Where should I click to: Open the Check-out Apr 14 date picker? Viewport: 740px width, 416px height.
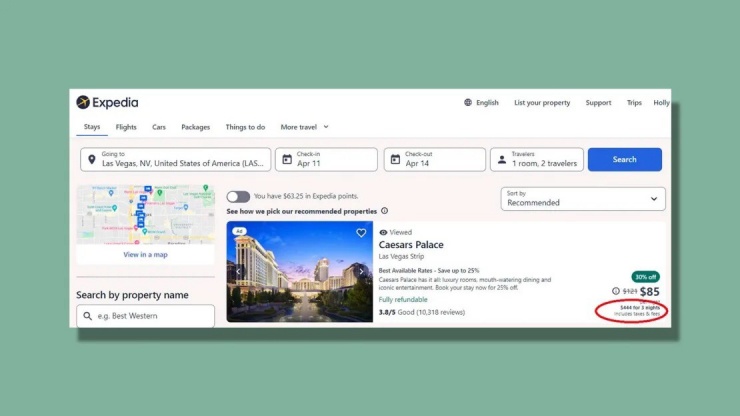pyautogui.click(x=434, y=160)
